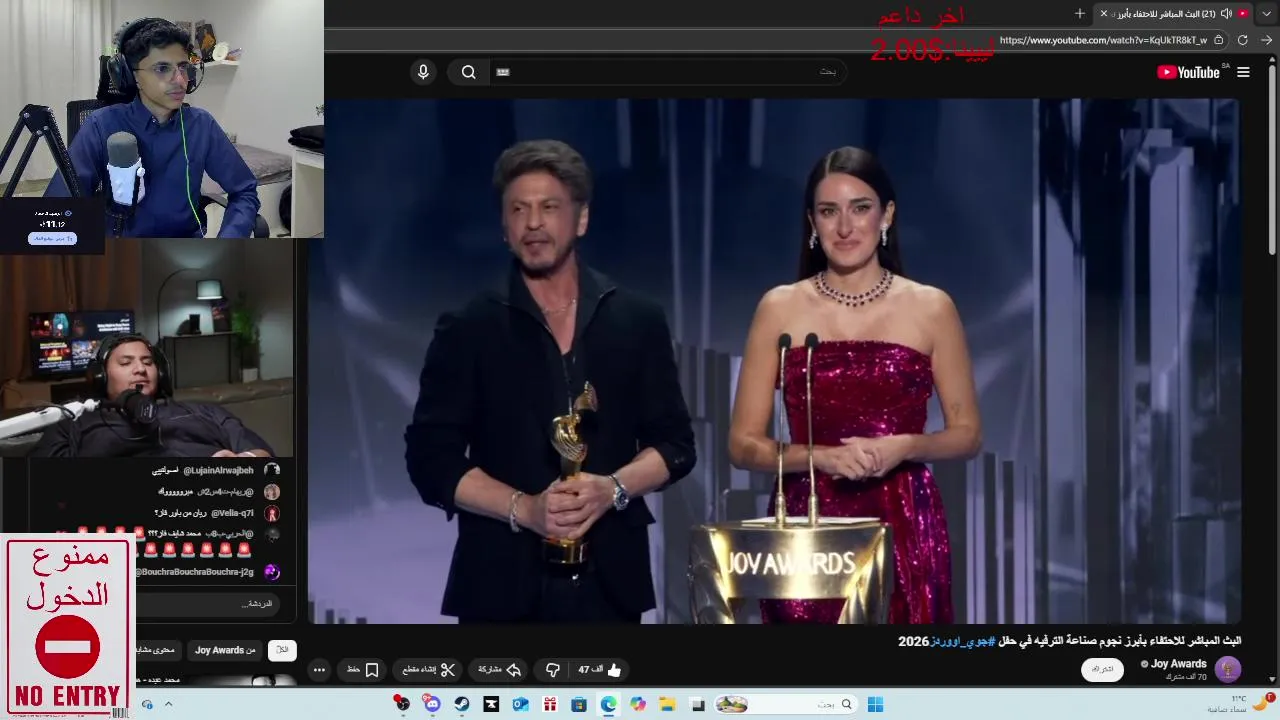
Task: Open Steam from the taskbar
Action: click(x=461, y=705)
